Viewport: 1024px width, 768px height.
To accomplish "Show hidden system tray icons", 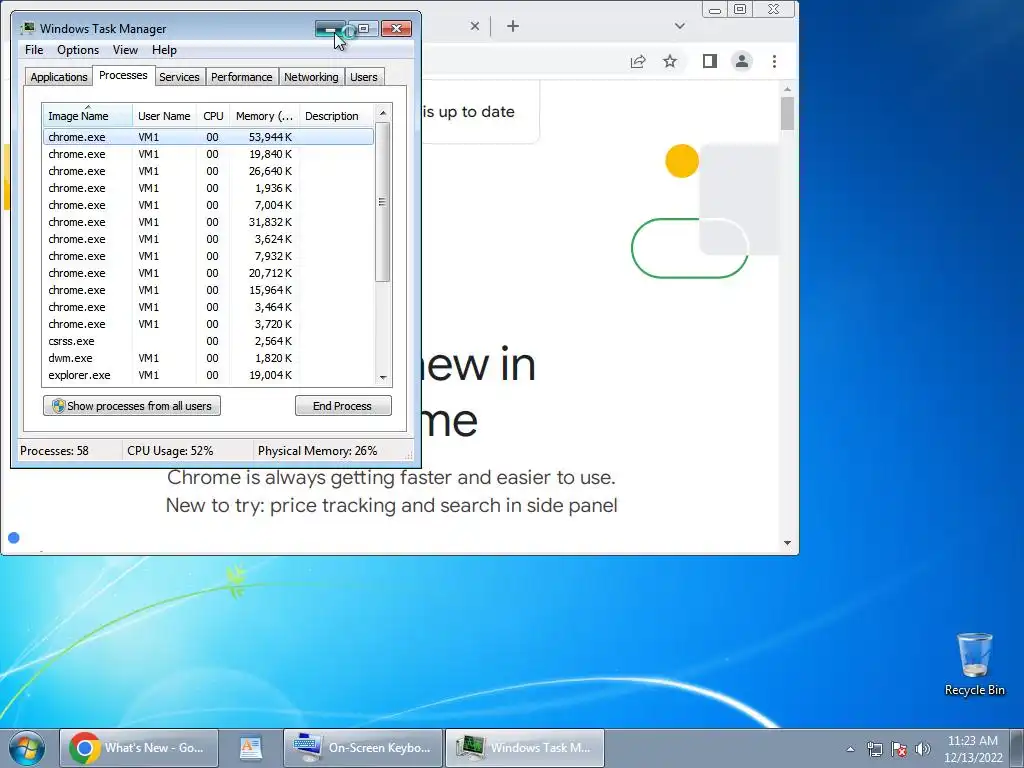I will (850, 749).
